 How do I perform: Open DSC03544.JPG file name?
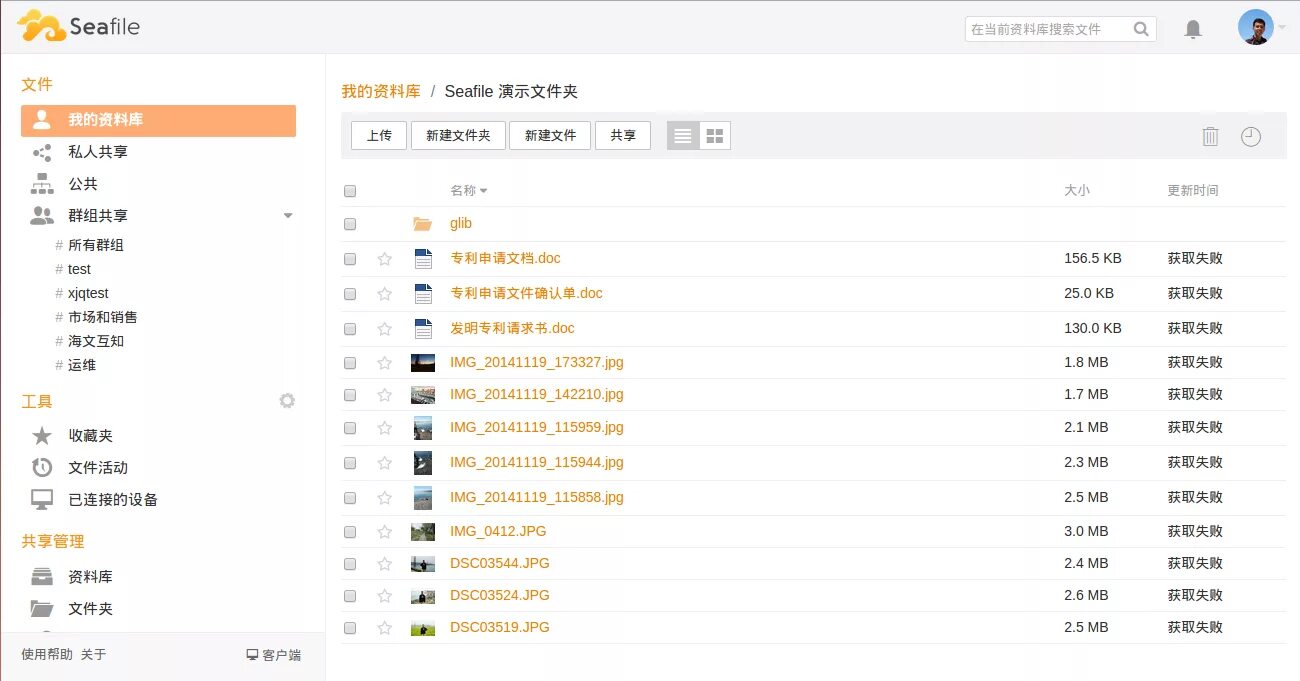tap(500, 564)
